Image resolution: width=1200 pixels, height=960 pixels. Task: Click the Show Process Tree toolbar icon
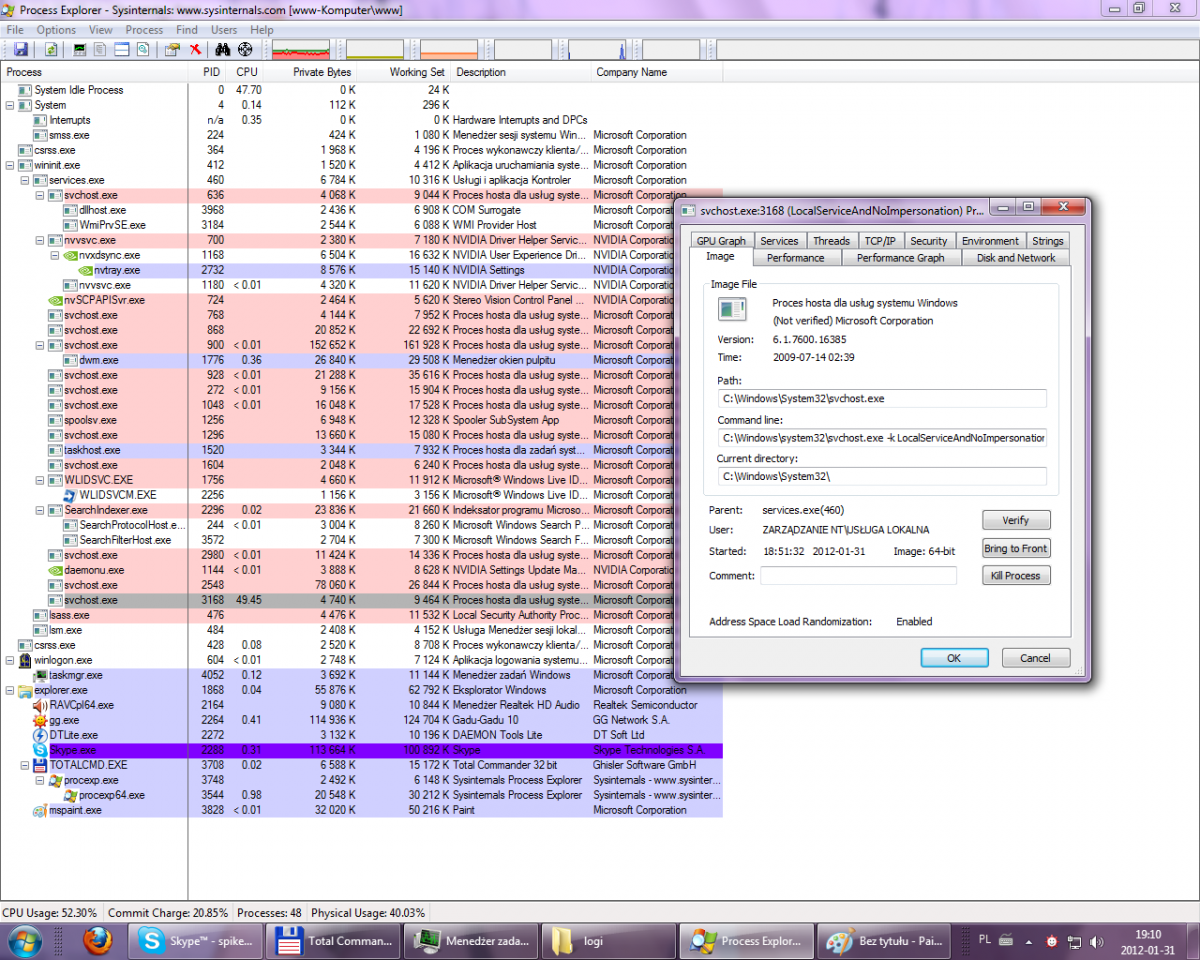click(x=102, y=49)
